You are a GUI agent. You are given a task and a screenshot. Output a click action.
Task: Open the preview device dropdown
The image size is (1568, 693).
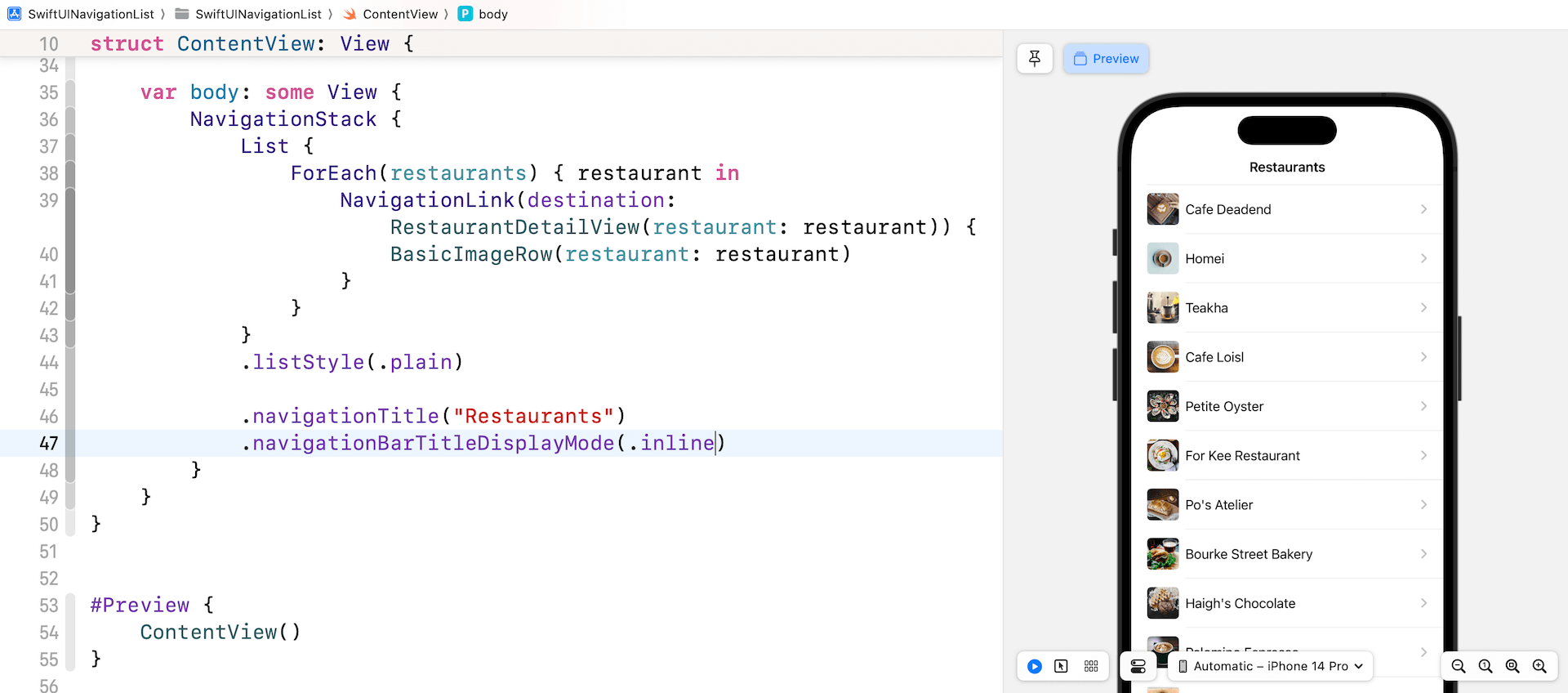coord(1271,666)
